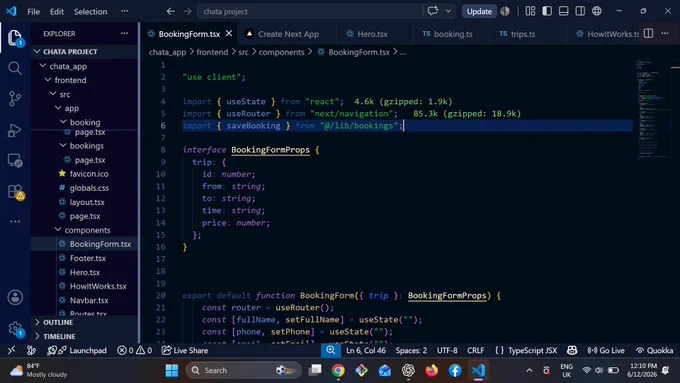Viewport: 680px width, 383px height.
Task: Open Chrome from the taskbar
Action: (338, 370)
